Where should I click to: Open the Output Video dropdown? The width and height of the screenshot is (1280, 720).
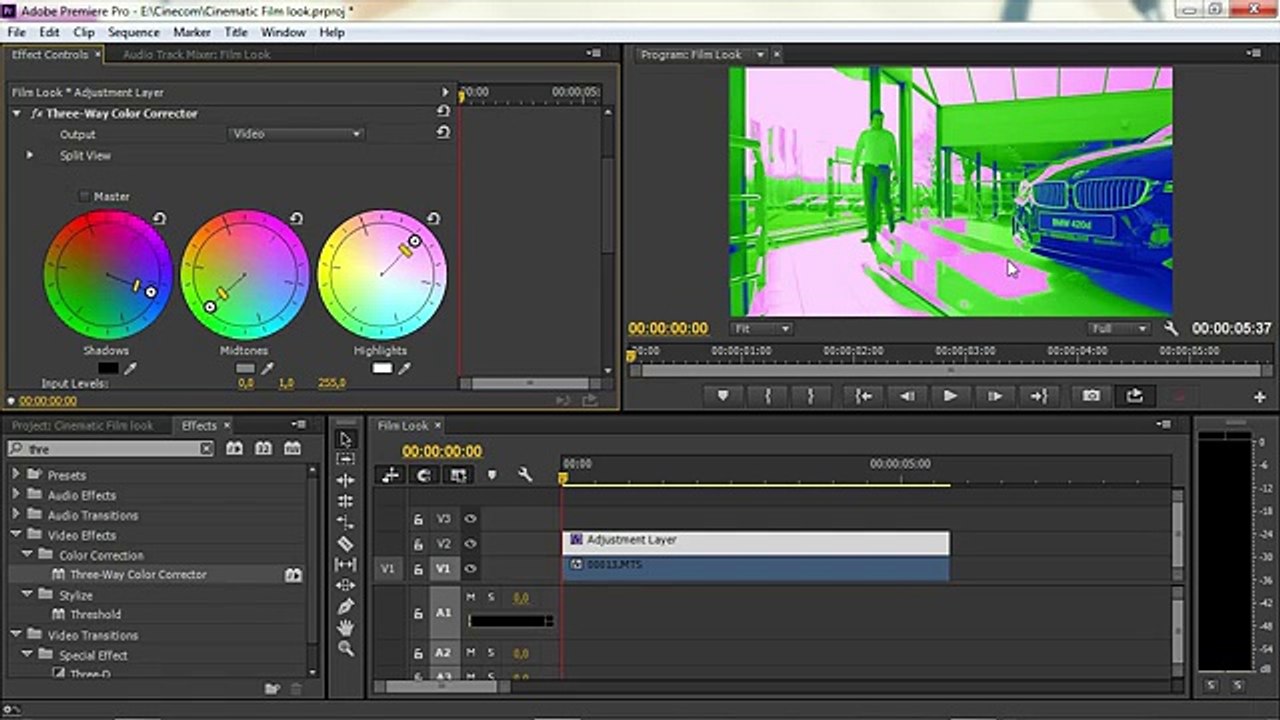(297, 134)
